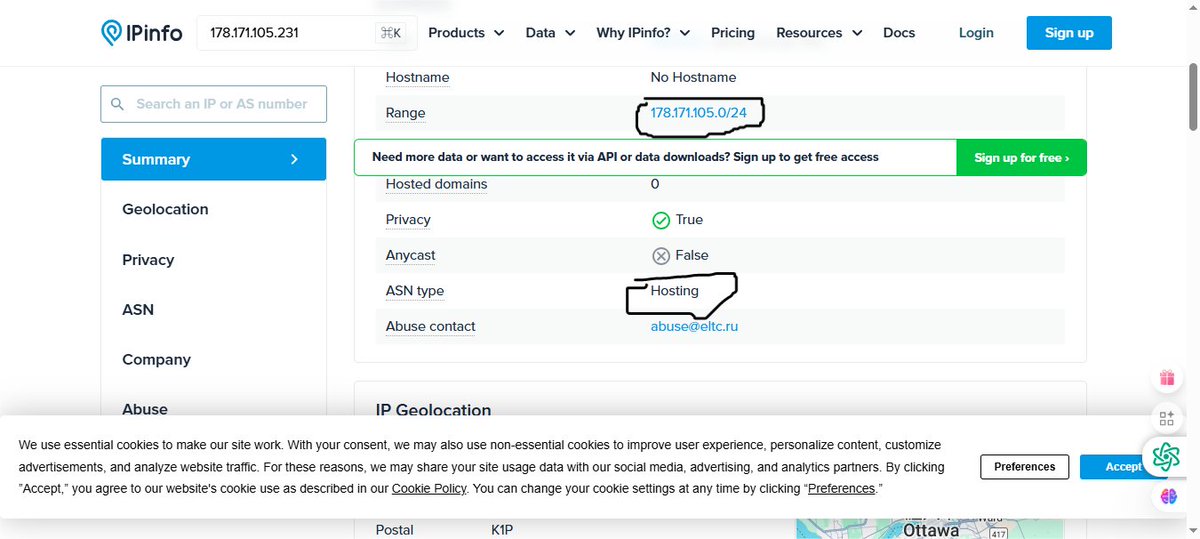Open the 178.171.105.0/24 range link
Screen dimensions: 1200x539
(699, 113)
